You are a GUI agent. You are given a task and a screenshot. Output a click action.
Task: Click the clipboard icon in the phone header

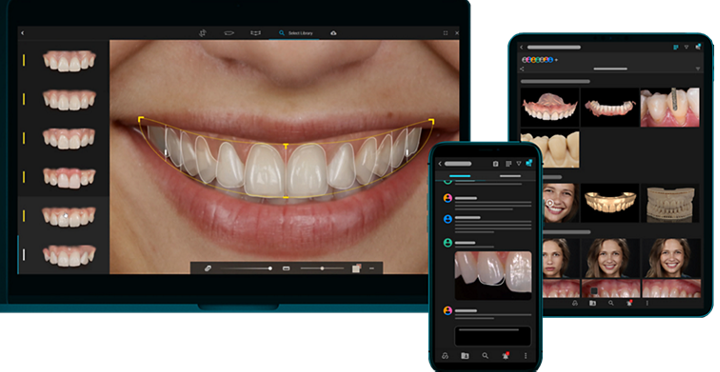[x=495, y=164]
